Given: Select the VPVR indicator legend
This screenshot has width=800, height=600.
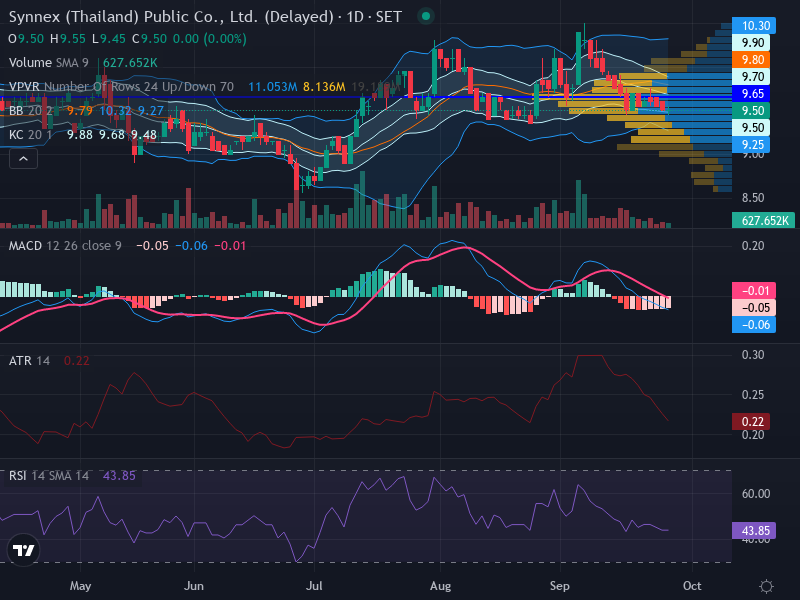Looking at the screenshot, I should pyautogui.click(x=121, y=87).
